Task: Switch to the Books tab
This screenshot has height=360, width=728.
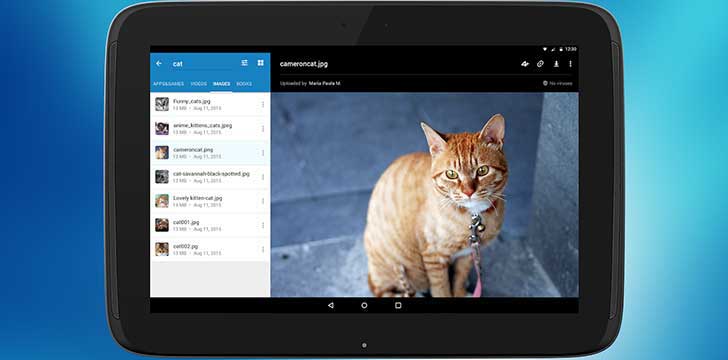Action: click(x=244, y=84)
